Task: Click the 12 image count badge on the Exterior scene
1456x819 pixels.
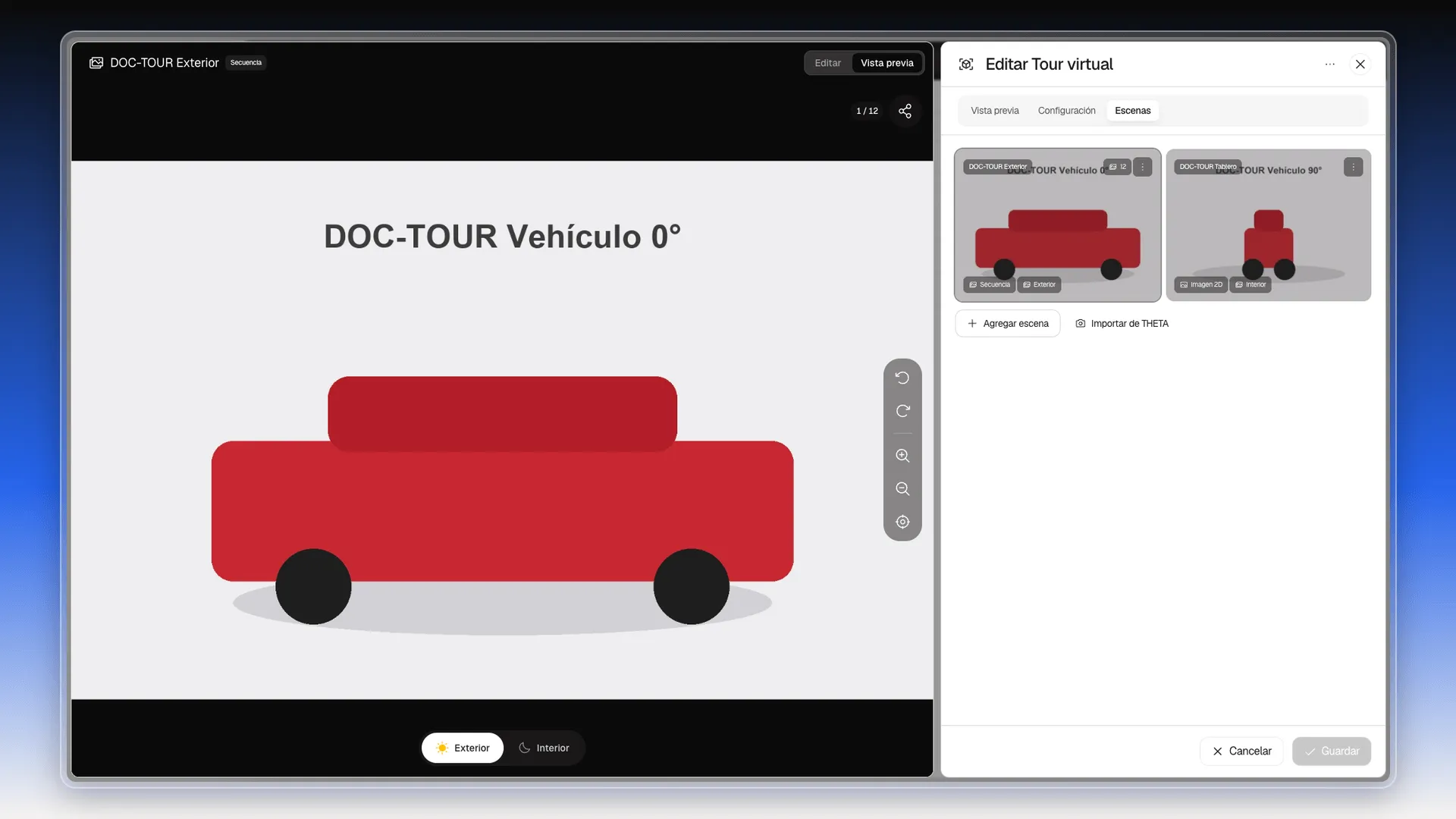Action: click(x=1118, y=167)
